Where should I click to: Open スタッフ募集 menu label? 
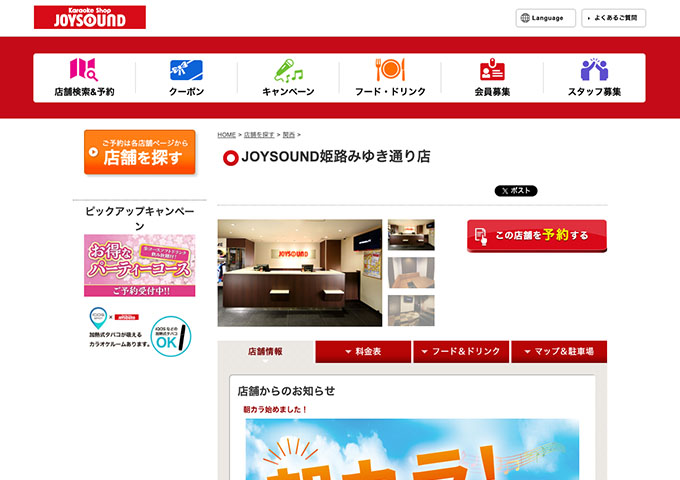(594, 92)
